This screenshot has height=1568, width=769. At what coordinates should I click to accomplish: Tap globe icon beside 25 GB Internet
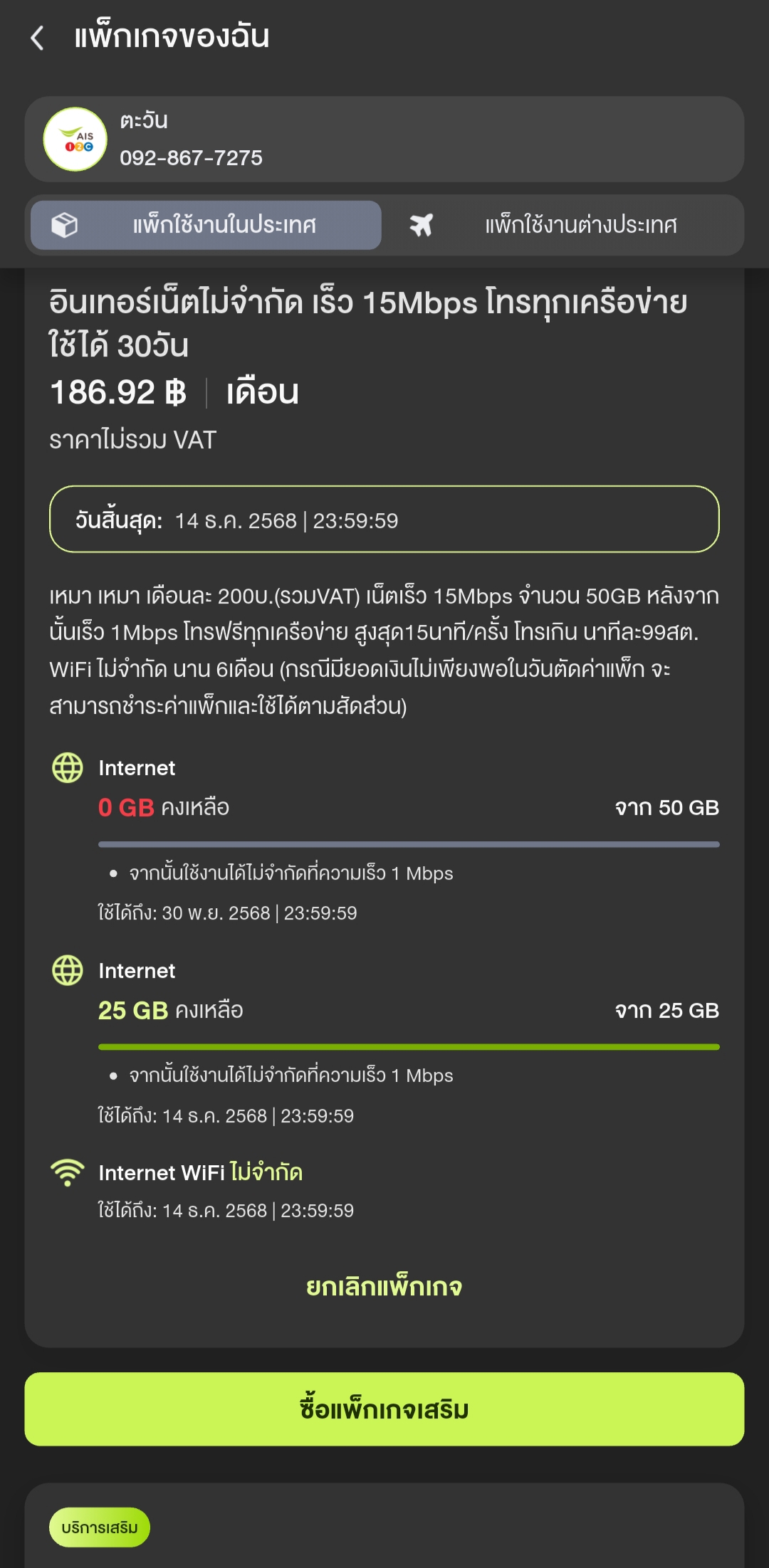click(68, 970)
